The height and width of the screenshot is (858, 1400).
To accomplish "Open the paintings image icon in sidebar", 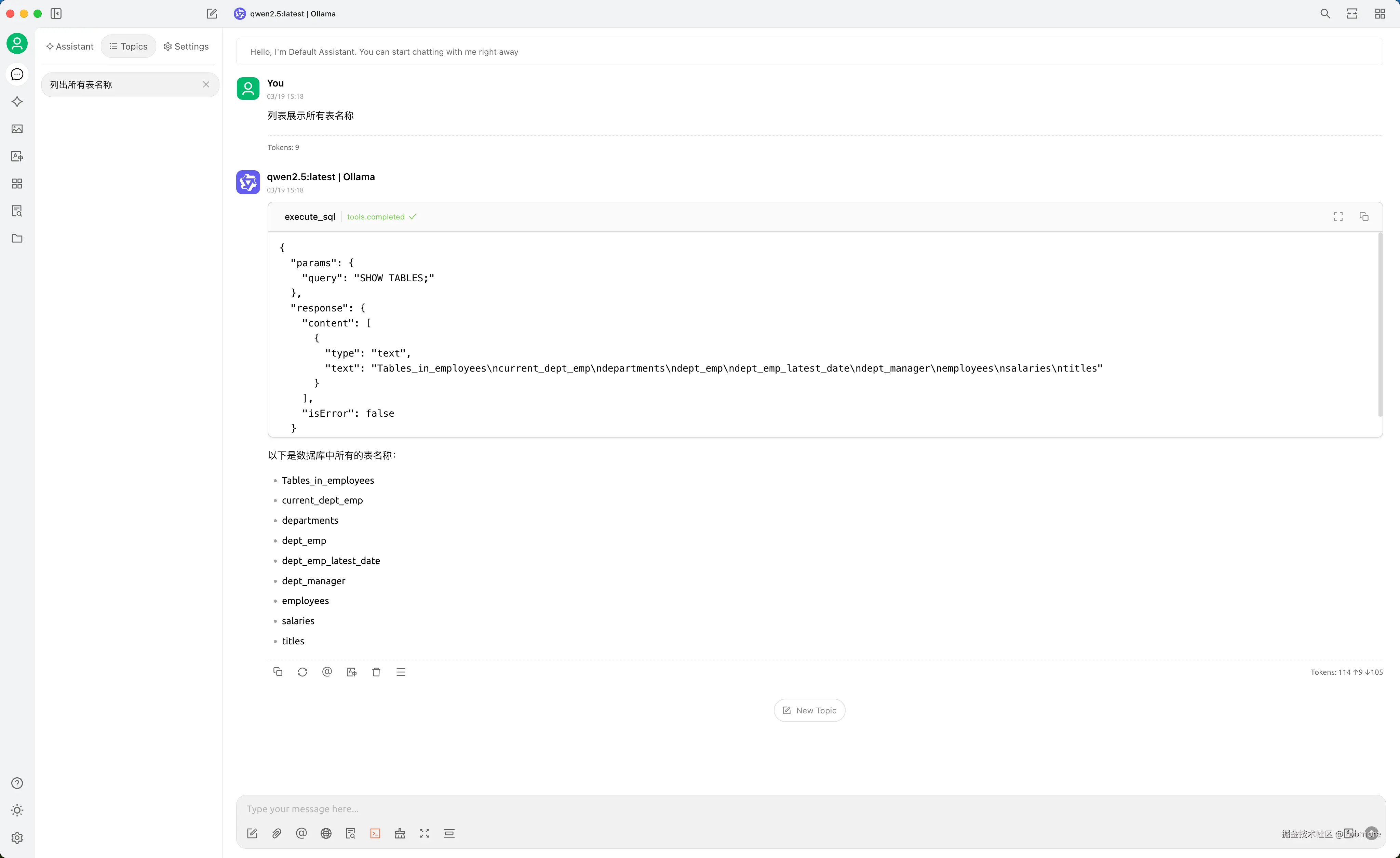I will pyautogui.click(x=17, y=129).
